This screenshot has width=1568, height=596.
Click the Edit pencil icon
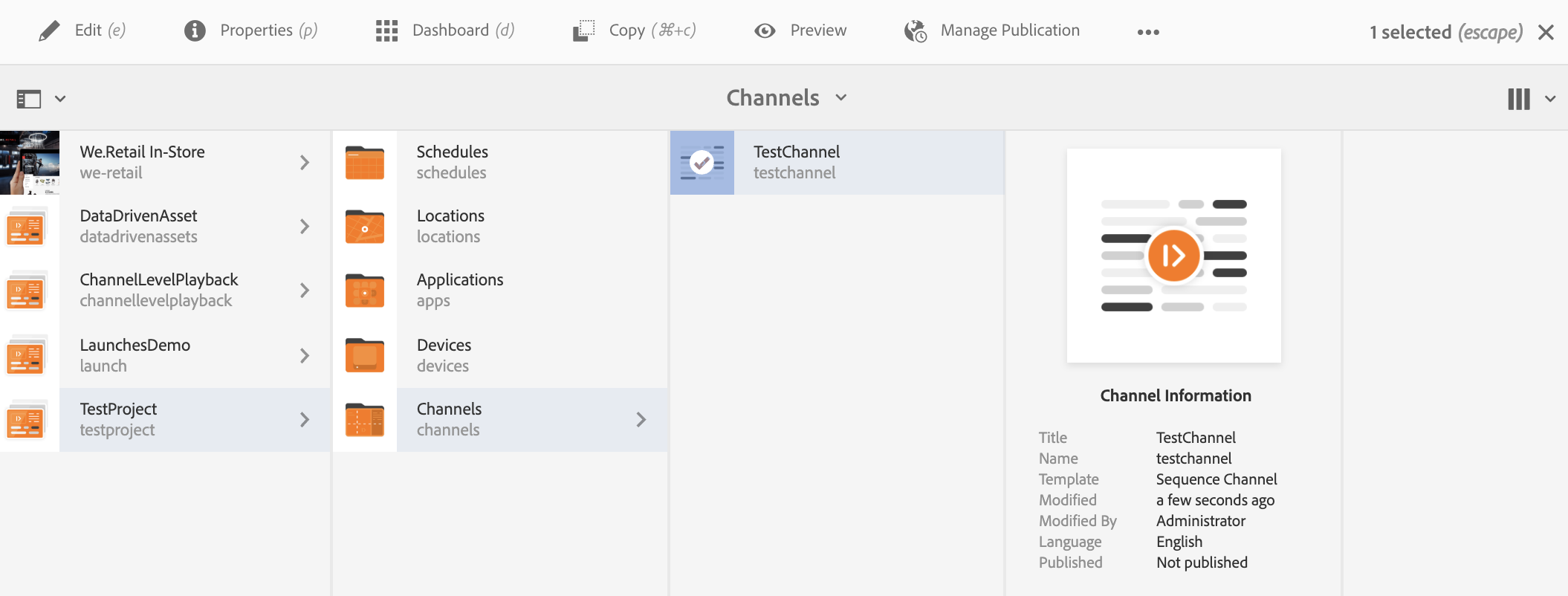49,30
